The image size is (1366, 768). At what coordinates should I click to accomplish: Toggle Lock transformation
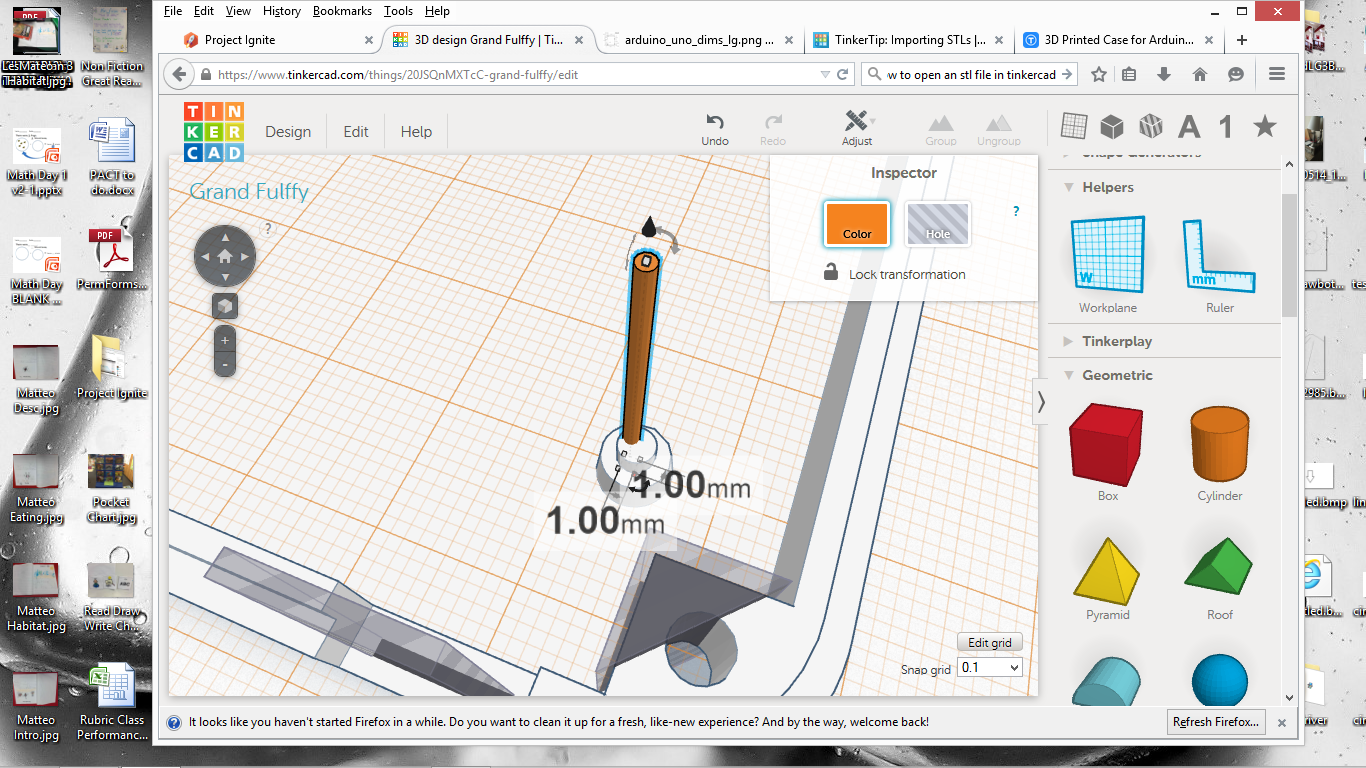coord(894,273)
